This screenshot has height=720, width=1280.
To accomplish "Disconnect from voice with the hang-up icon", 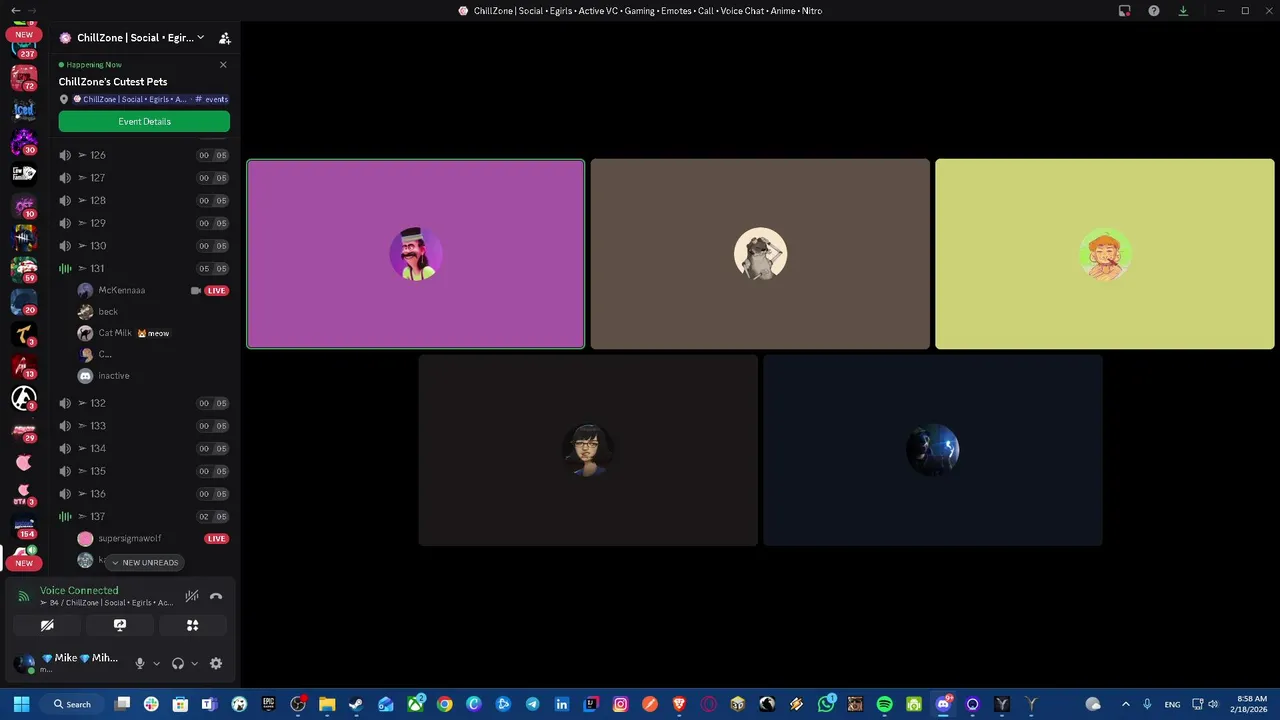I will click(216, 596).
